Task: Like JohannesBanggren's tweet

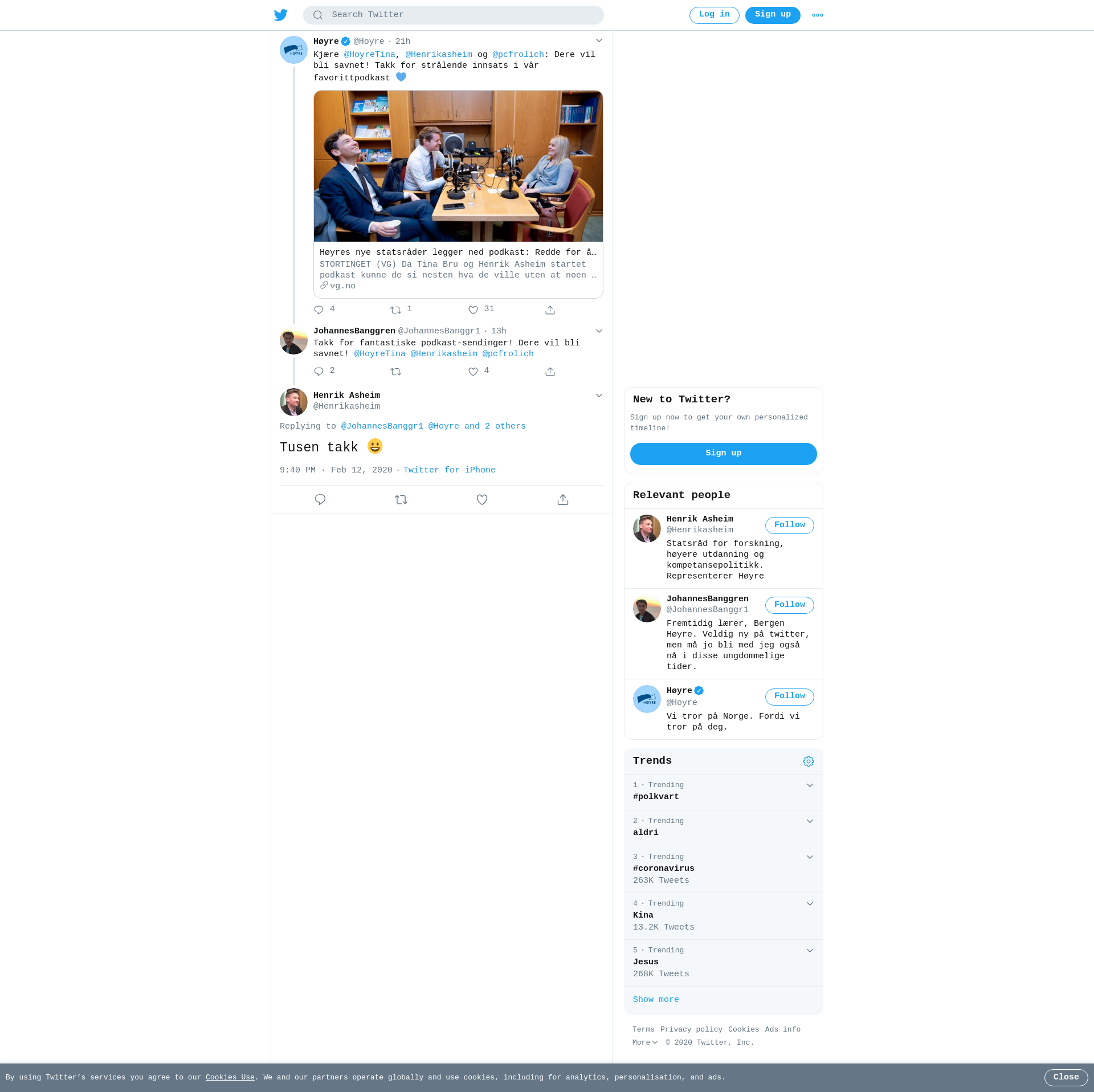Action: coord(473,372)
